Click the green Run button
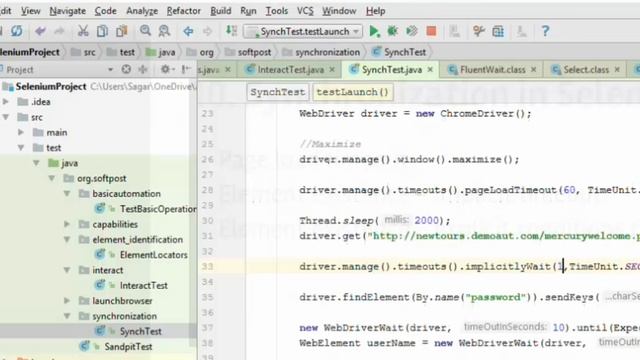 [374, 31]
